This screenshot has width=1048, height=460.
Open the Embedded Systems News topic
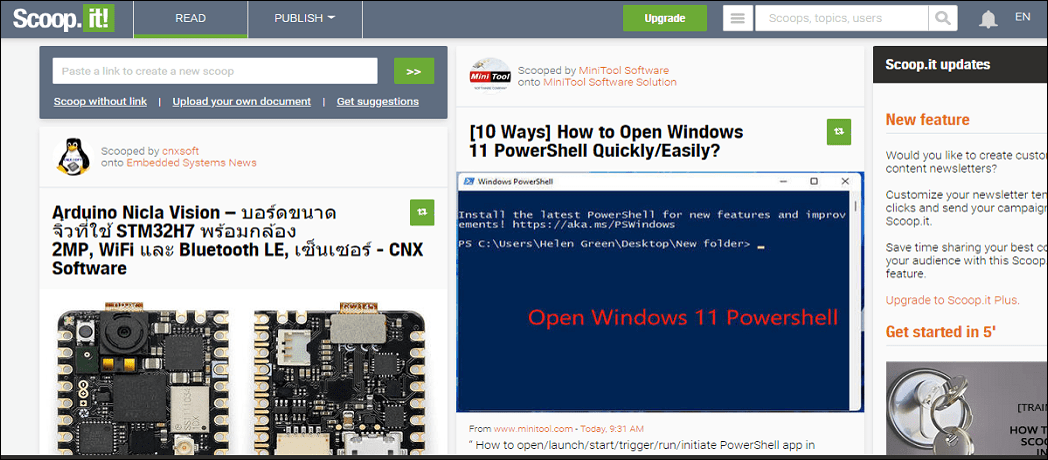pyautogui.click(x=191, y=162)
